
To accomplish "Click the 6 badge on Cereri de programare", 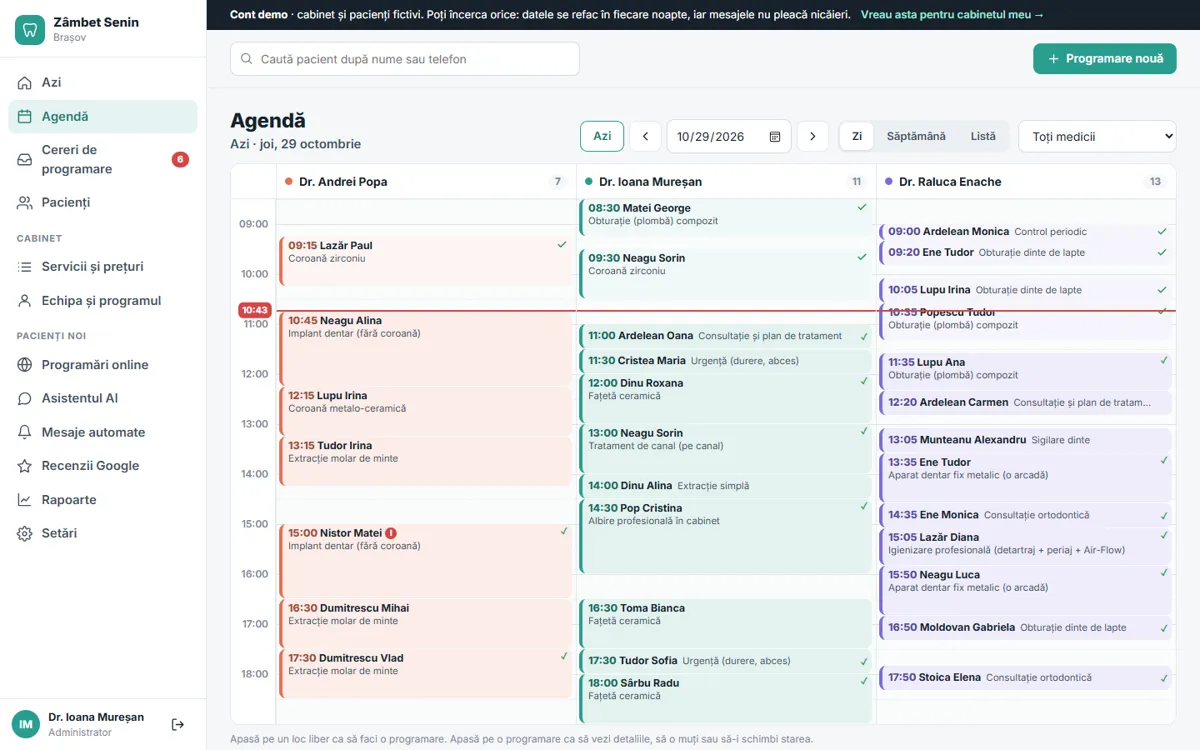I will click(180, 159).
